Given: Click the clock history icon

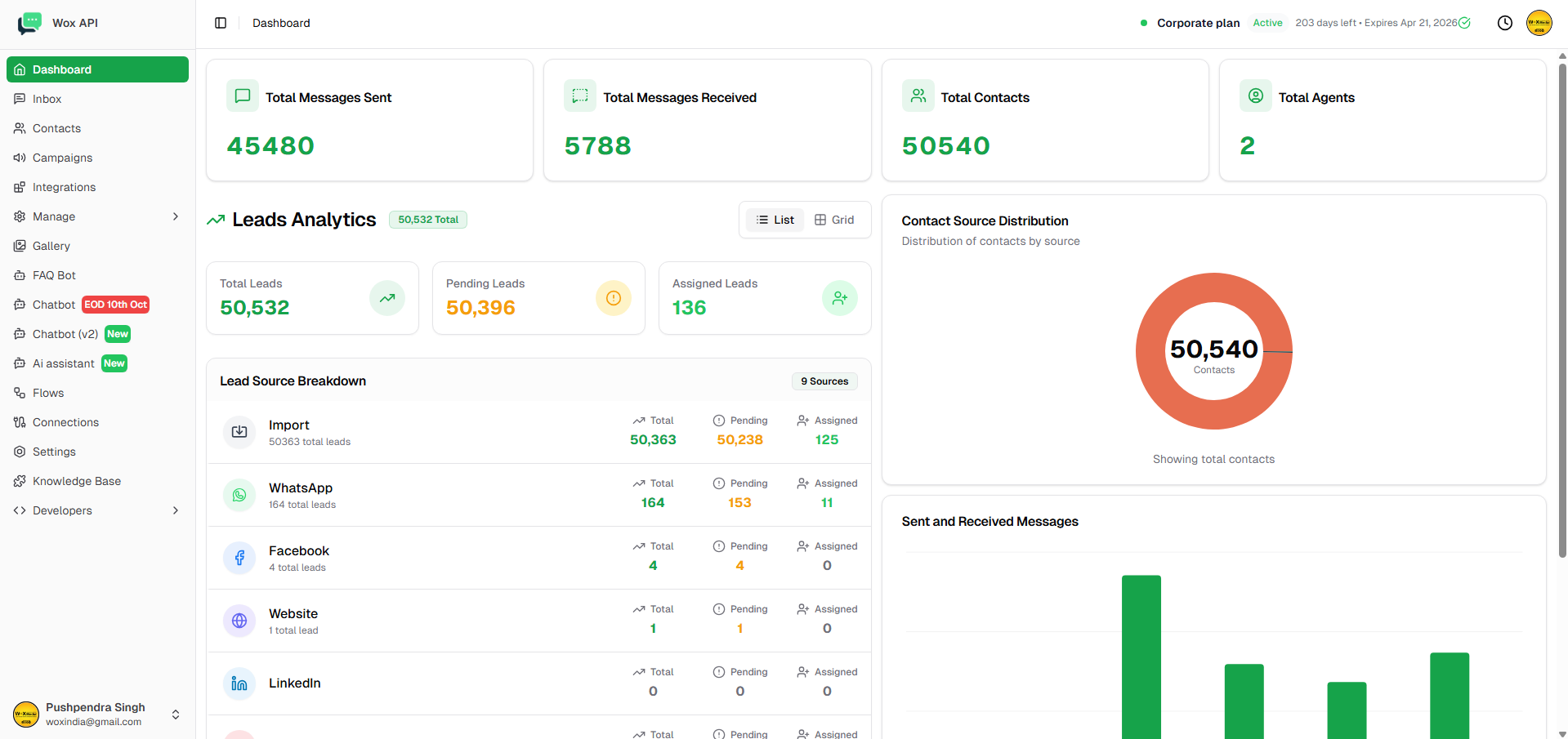Looking at the screenshot, I should (x=1504, y=23).
